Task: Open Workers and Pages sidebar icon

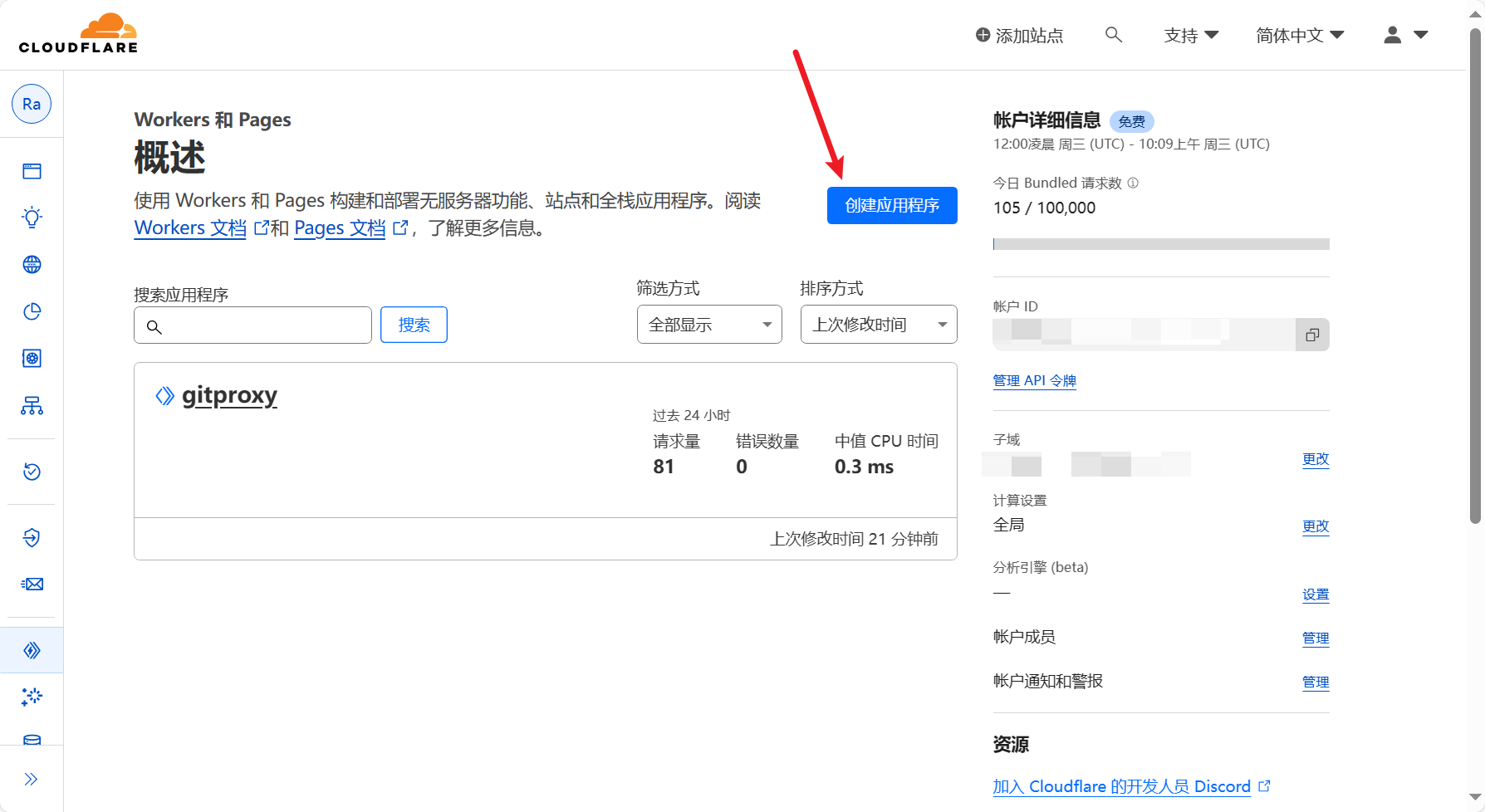Action: 32,650
